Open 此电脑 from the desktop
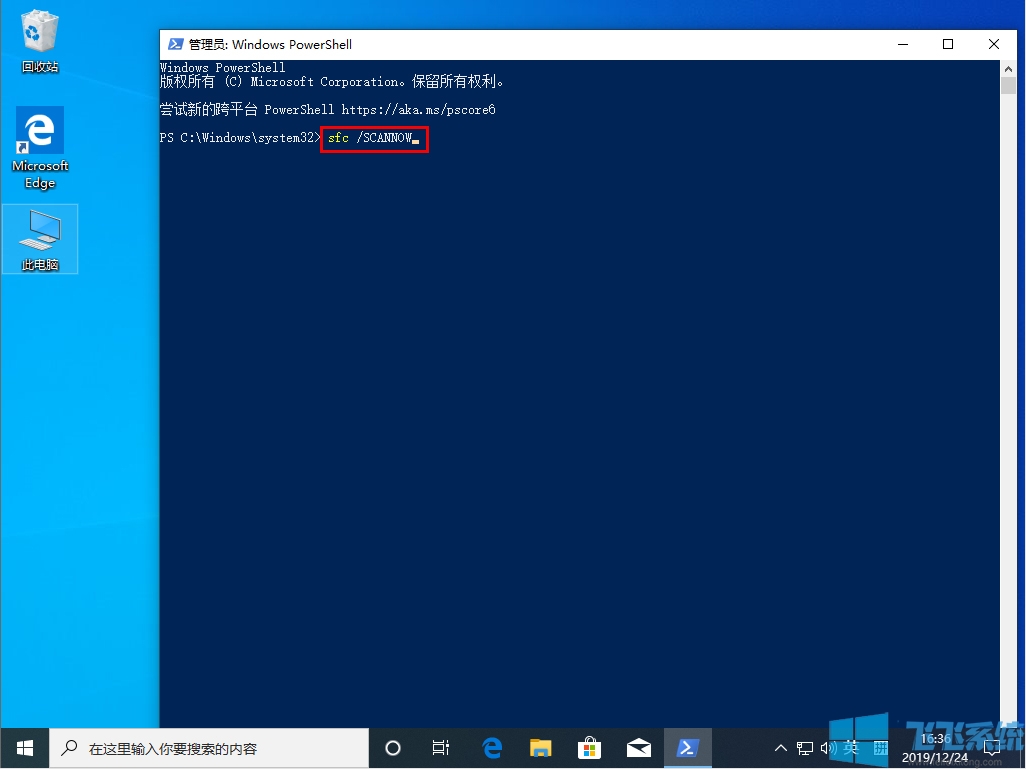The width and height of the screenshot is (1026, 769). [x=39, y=232]
